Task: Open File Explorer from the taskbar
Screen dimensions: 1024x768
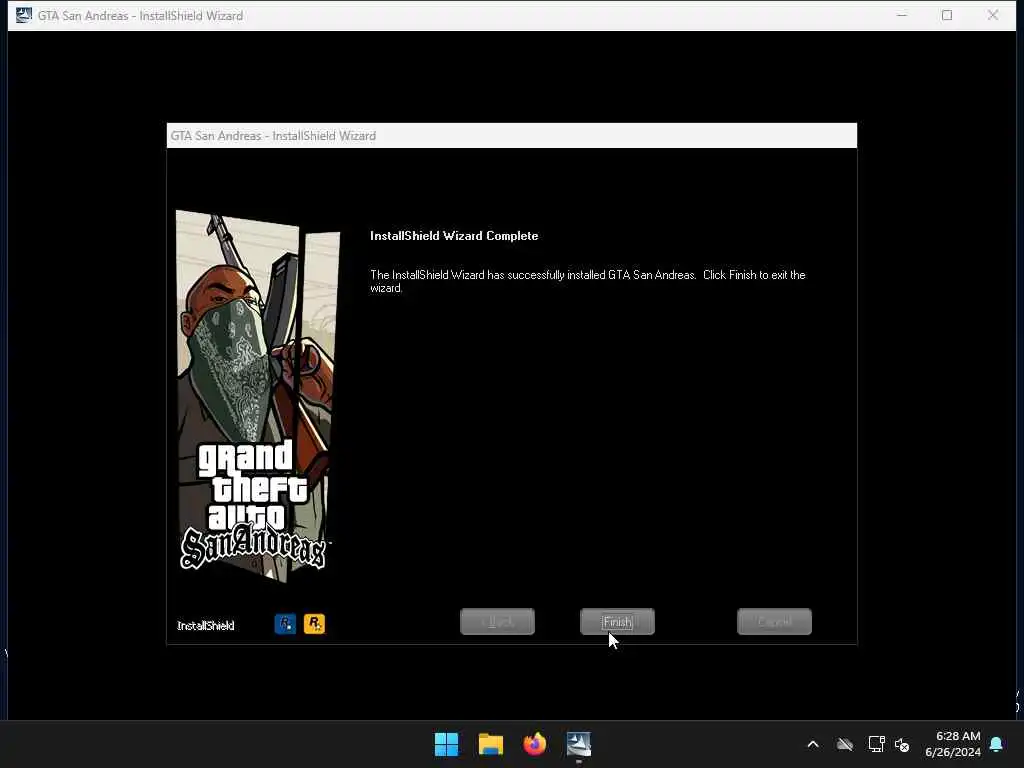Action: (x=491, y=744)
